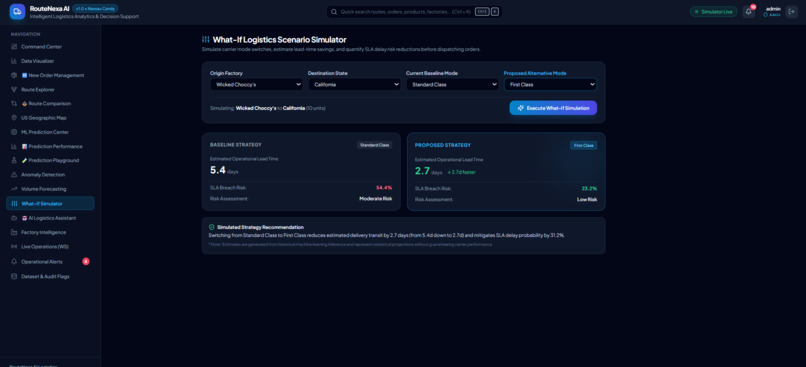Viewport: 806px width, 367px height.
Task: Click the Live Operations signal icon
Action: coord(14,247)
